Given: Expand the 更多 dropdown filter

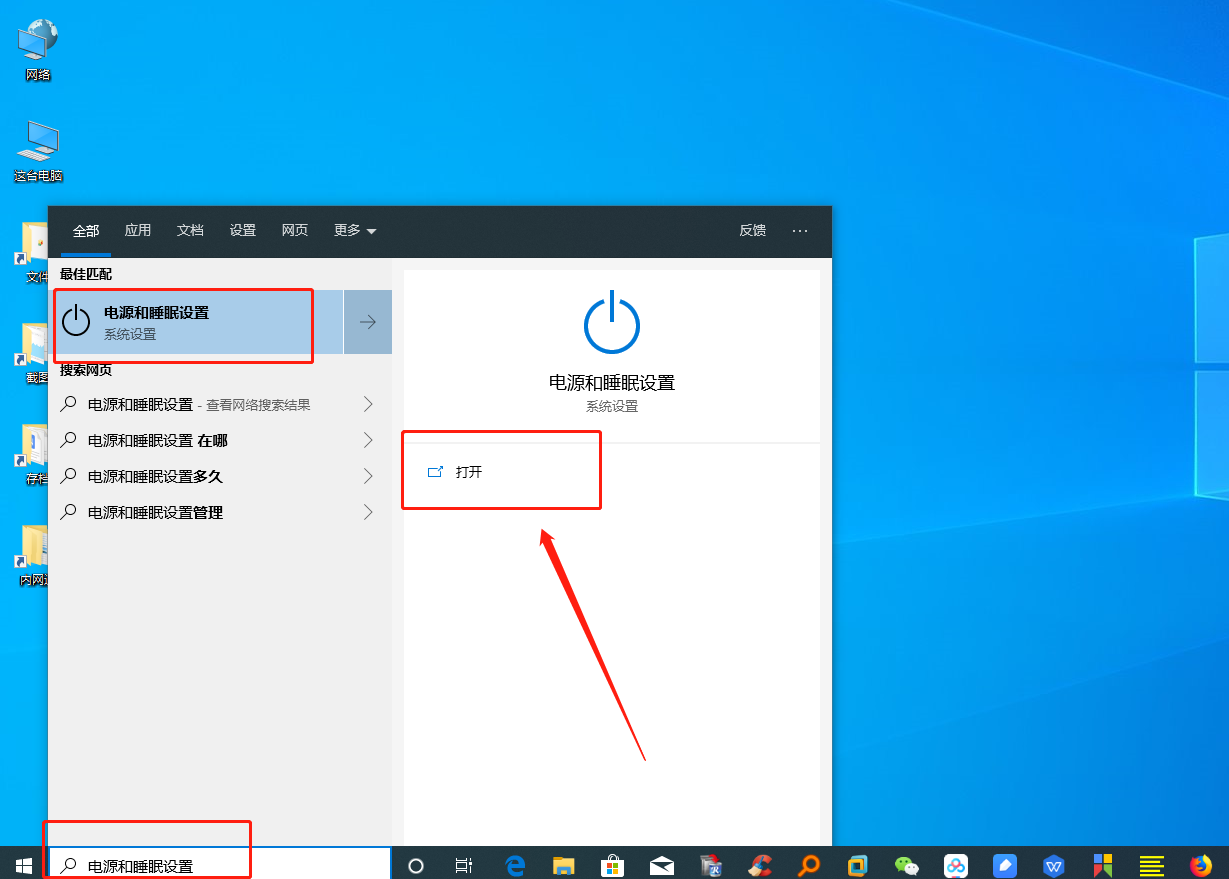Looking at the screenshot, I should (355, 230).
